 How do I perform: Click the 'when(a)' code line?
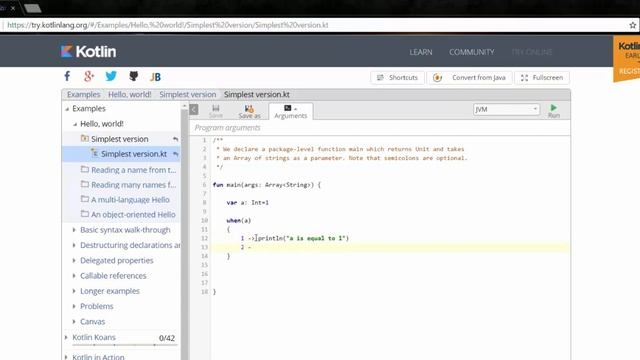[239, 220]
